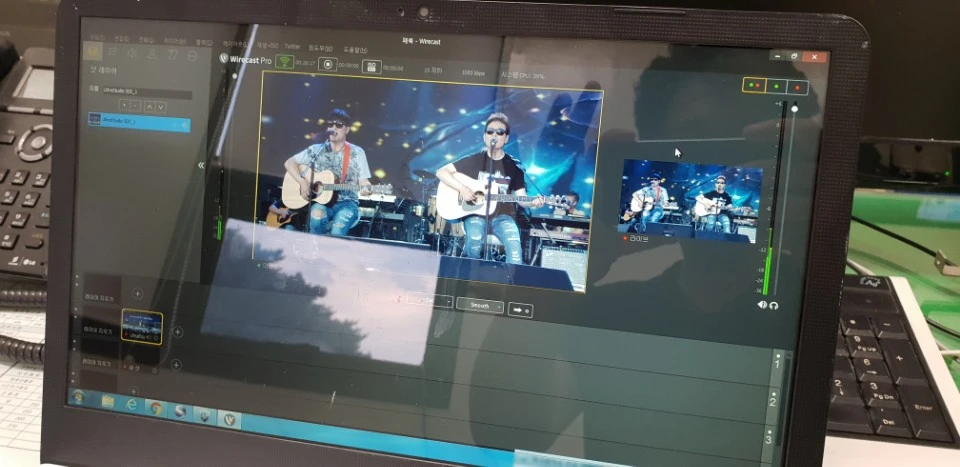Collapse the shot inspector panel with chevron
The image size is (960, 467).
point(201,165)
